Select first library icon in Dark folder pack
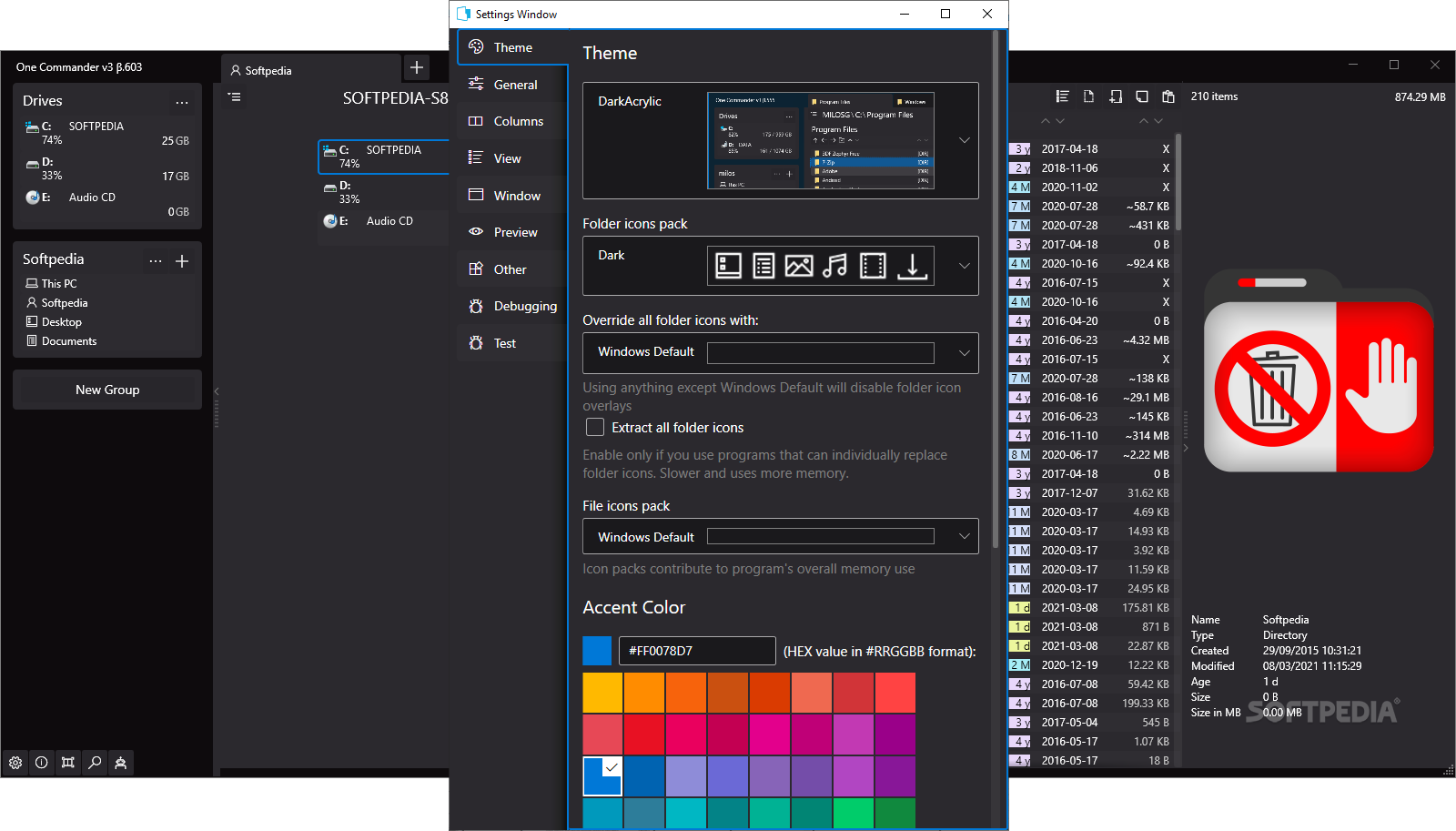The height and width of the screenshot is (831, 1456). 728,266
